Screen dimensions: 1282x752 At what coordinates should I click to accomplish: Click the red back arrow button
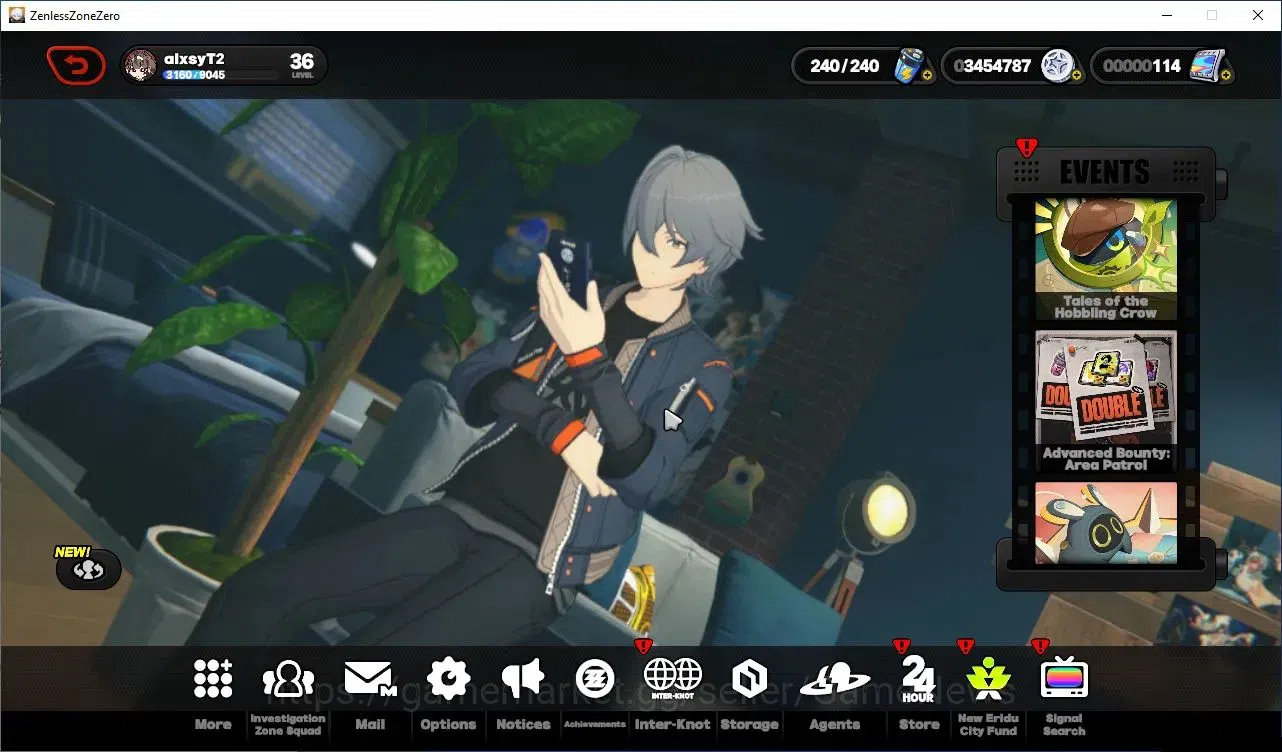[x=76, y=66]
